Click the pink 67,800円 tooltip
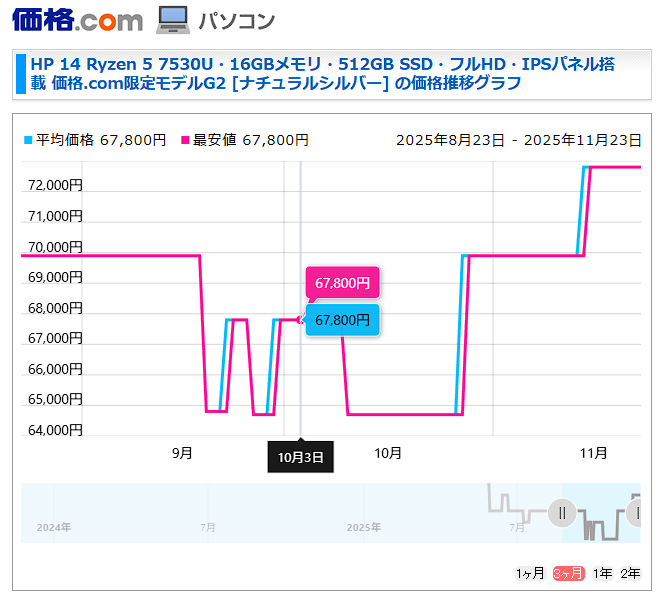Image resolution: width=666 pixels, height=600 pixels. 342,283
